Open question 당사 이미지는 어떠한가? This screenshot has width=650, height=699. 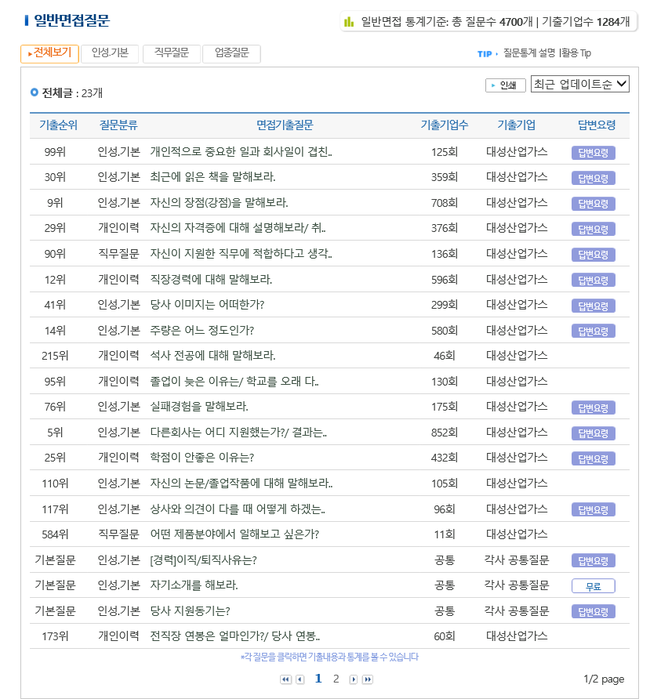pyautogui.click(x=207, y=305)
